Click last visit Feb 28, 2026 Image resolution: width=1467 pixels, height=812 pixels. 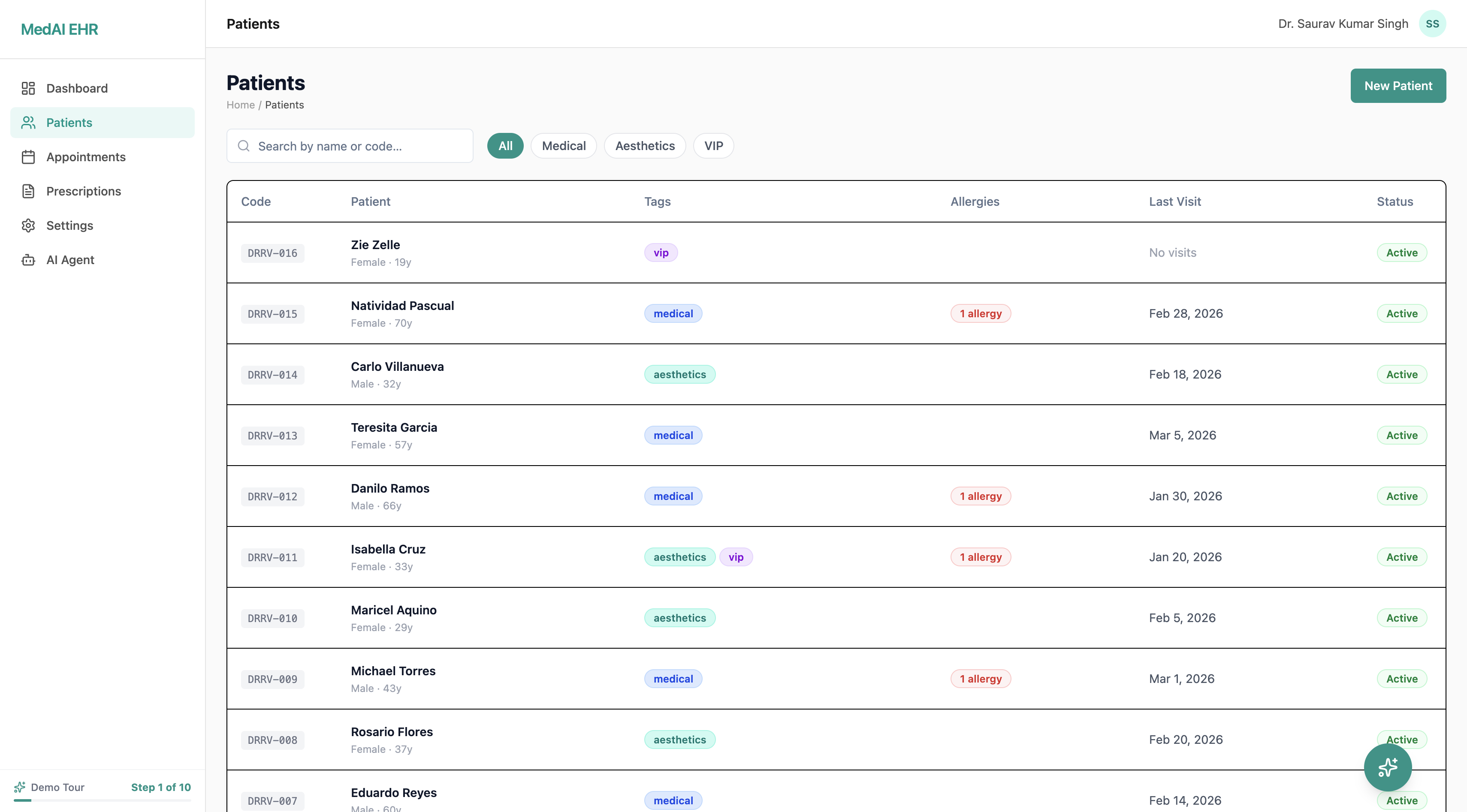(1186, 313)
